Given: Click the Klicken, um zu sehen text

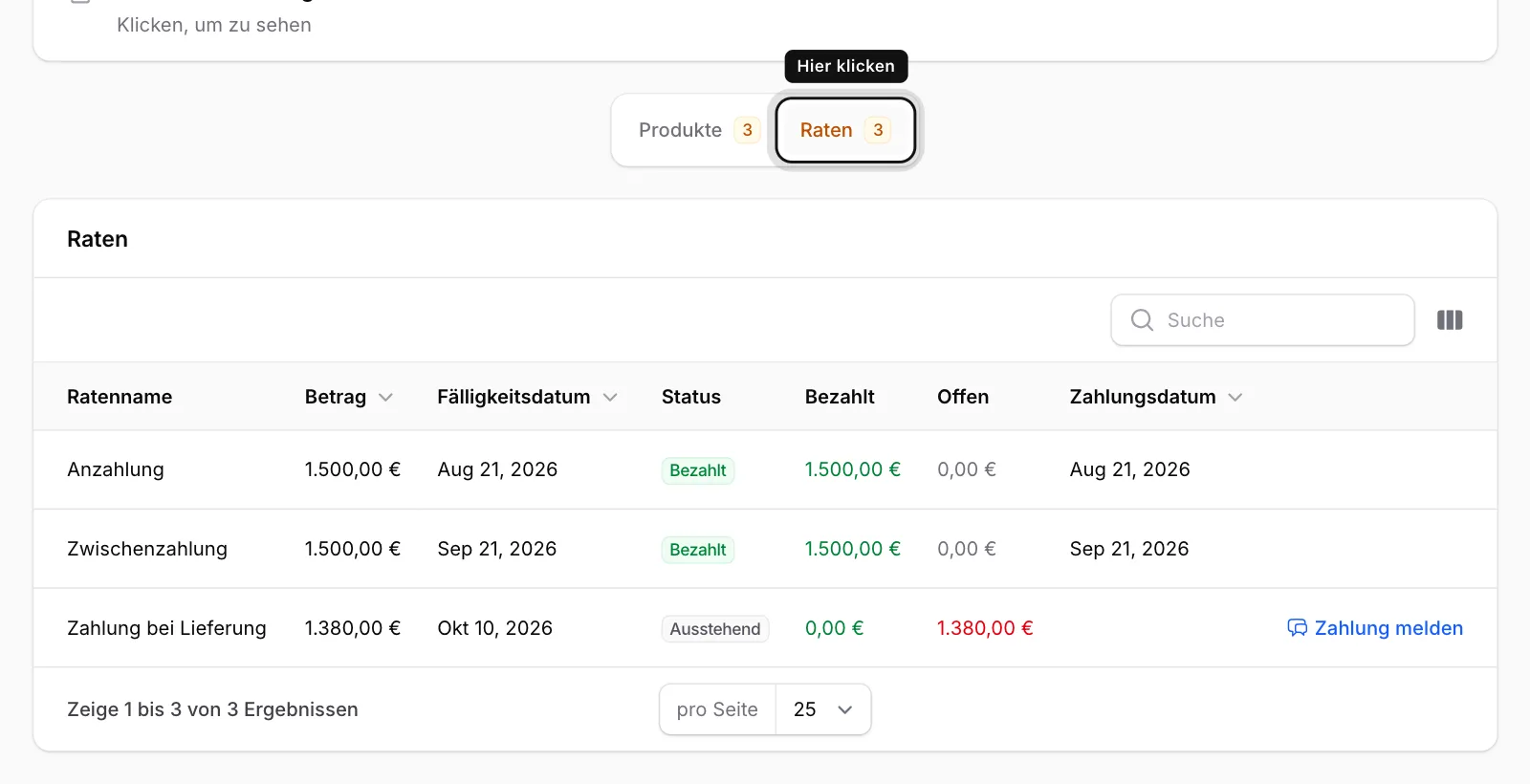Looking at the screenshot, I should pyautogui.click(x=214, y=25).
